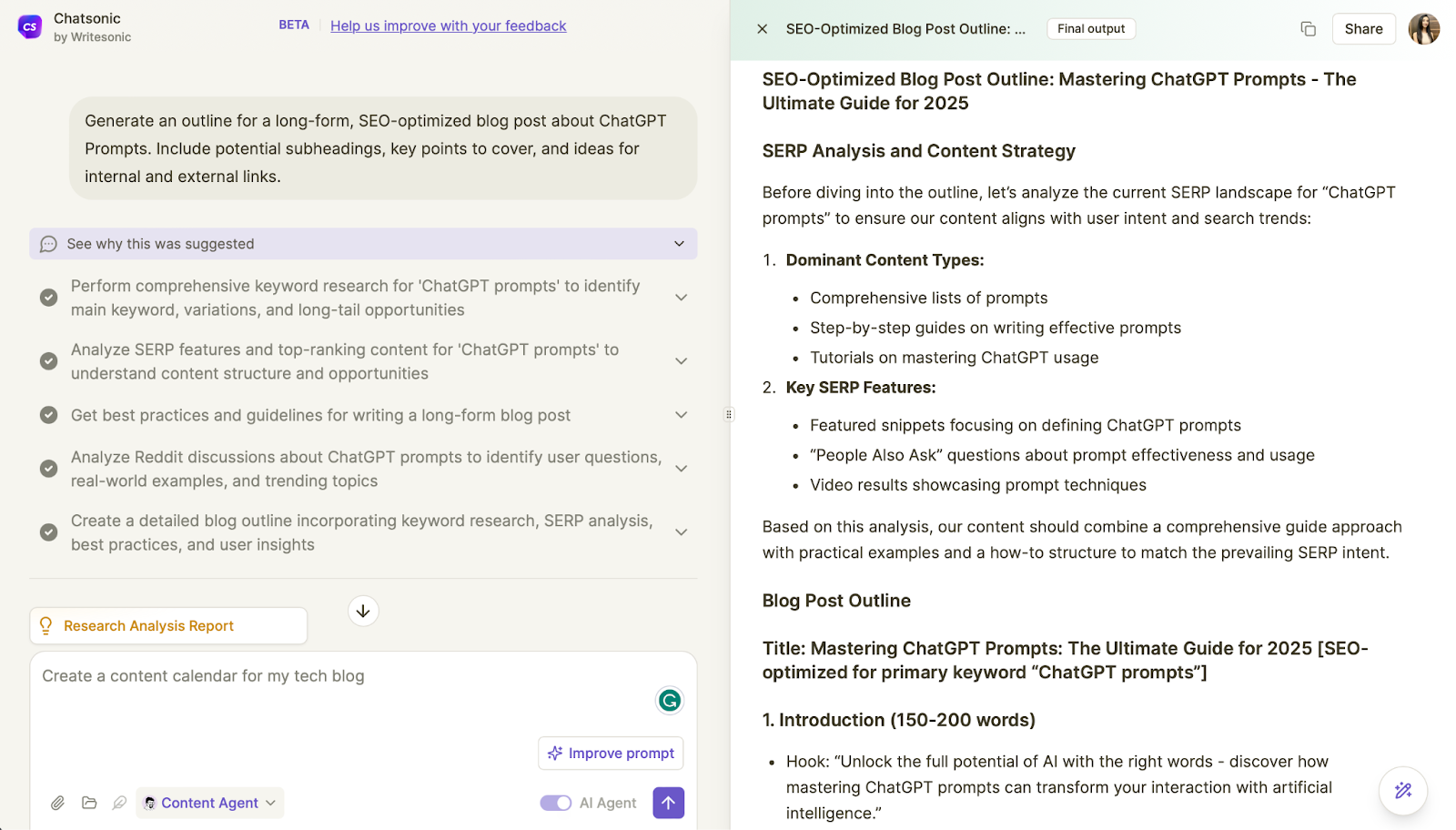Expand the 'Get best practices' step chevron
Viewport: 1456px width, 830px height.
tap(681, 415)
